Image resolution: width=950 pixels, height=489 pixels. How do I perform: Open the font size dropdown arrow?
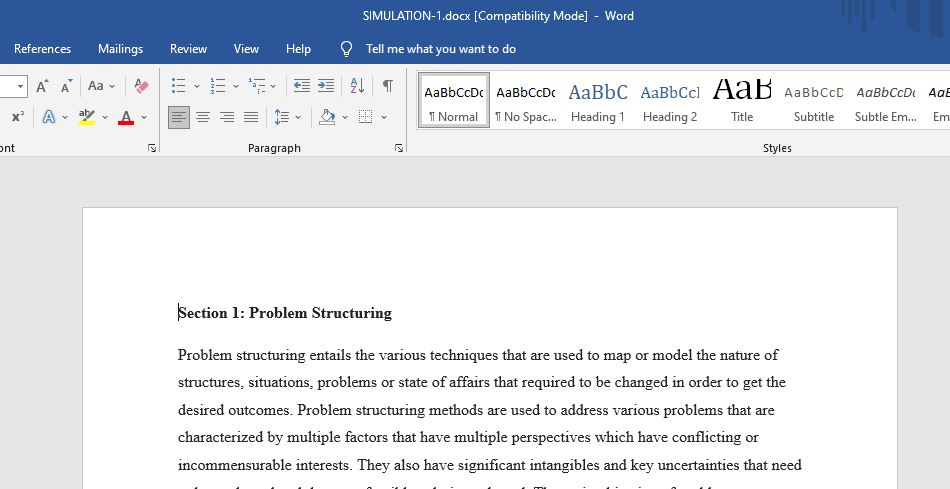(21, 86)
